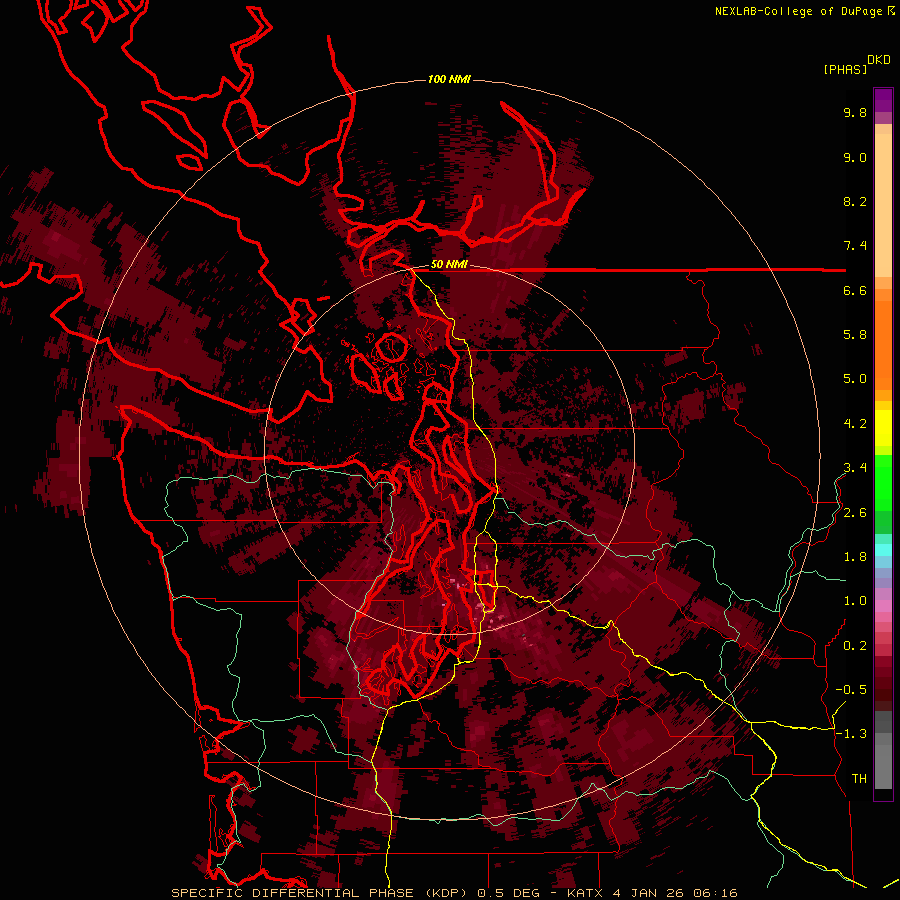
Task: Select the 1.0 legend value
Action: pos(855,601)
